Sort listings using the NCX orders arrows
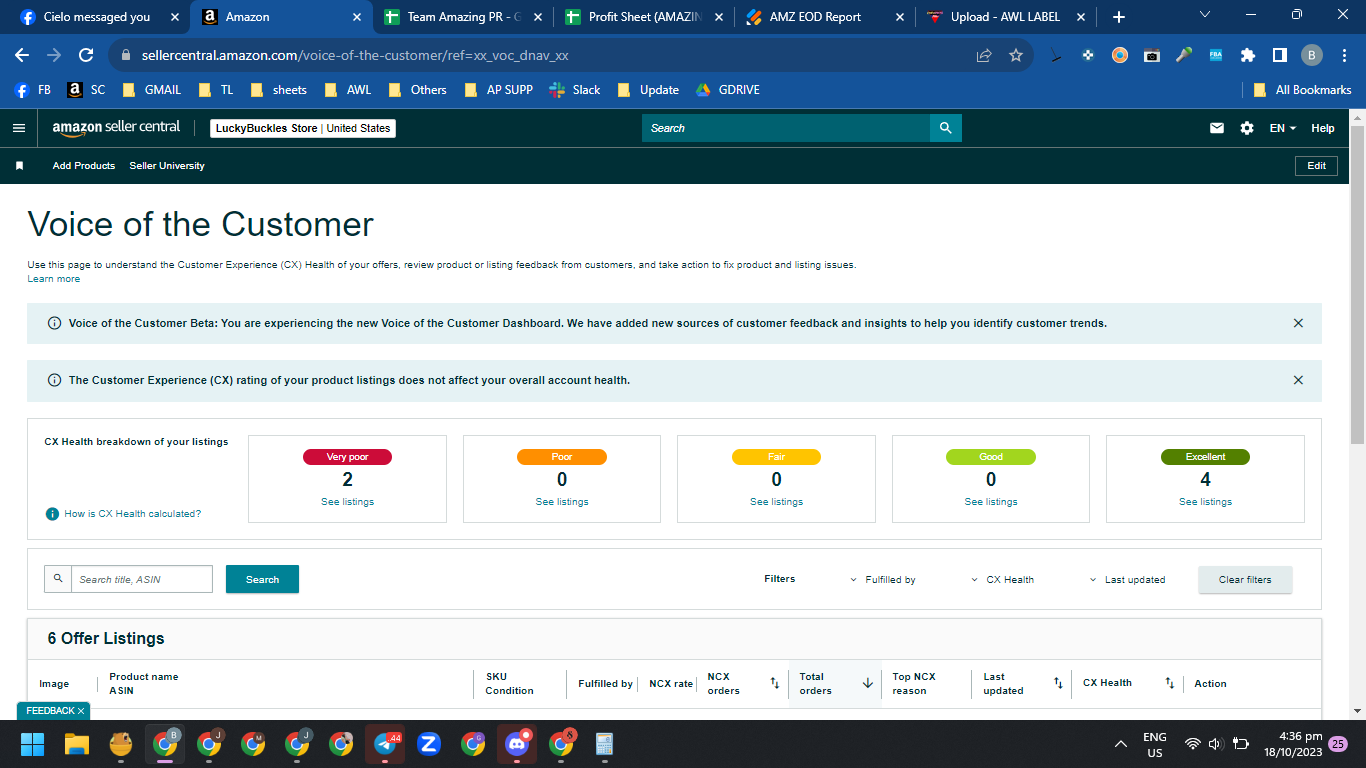The image size is (1366, 768). coord(774,683)
